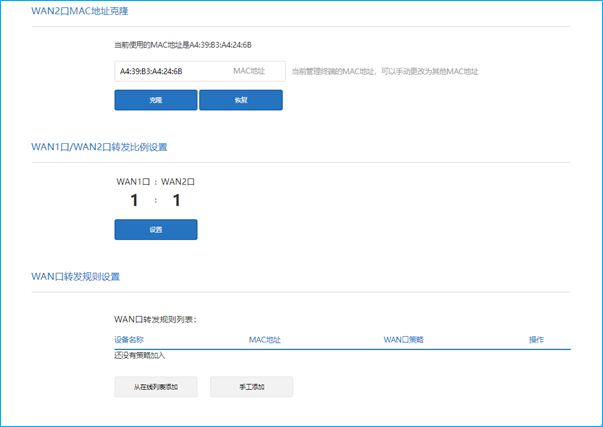Click the 操作 column header
Viewport: 603px width, 427px height.
click(536, 340)
